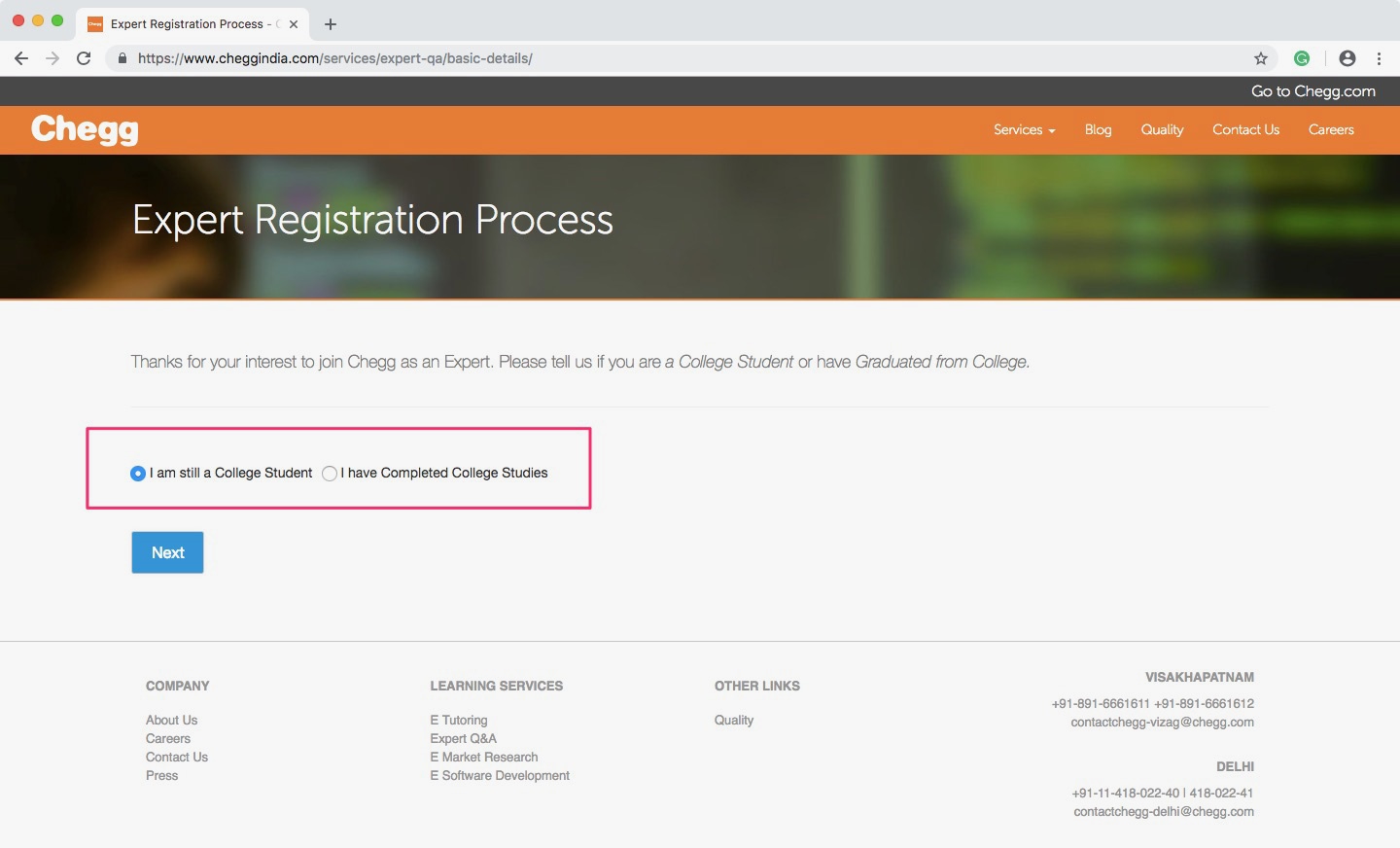Open Contact Us in the navbar

pyautogui.click(x=1245, y=130)
